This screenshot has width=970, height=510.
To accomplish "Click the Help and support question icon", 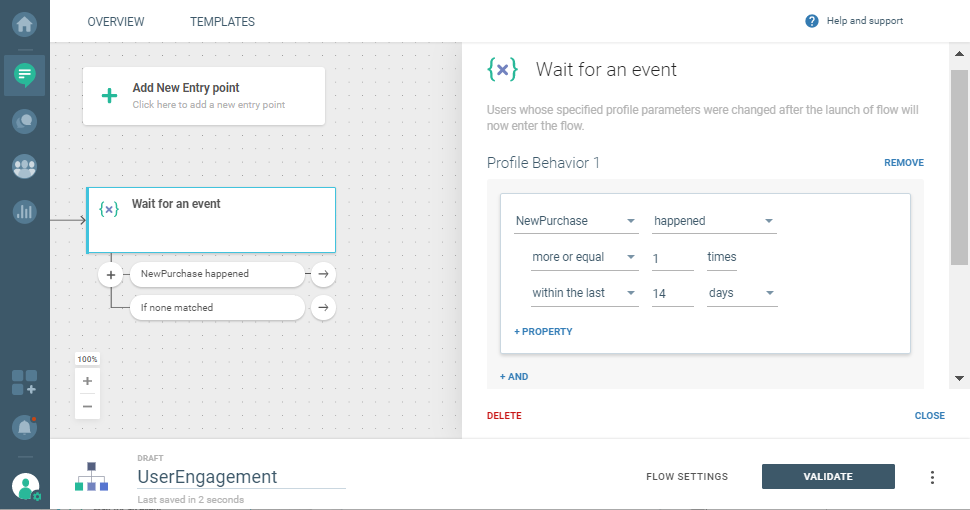I will (x=812, y=21).
